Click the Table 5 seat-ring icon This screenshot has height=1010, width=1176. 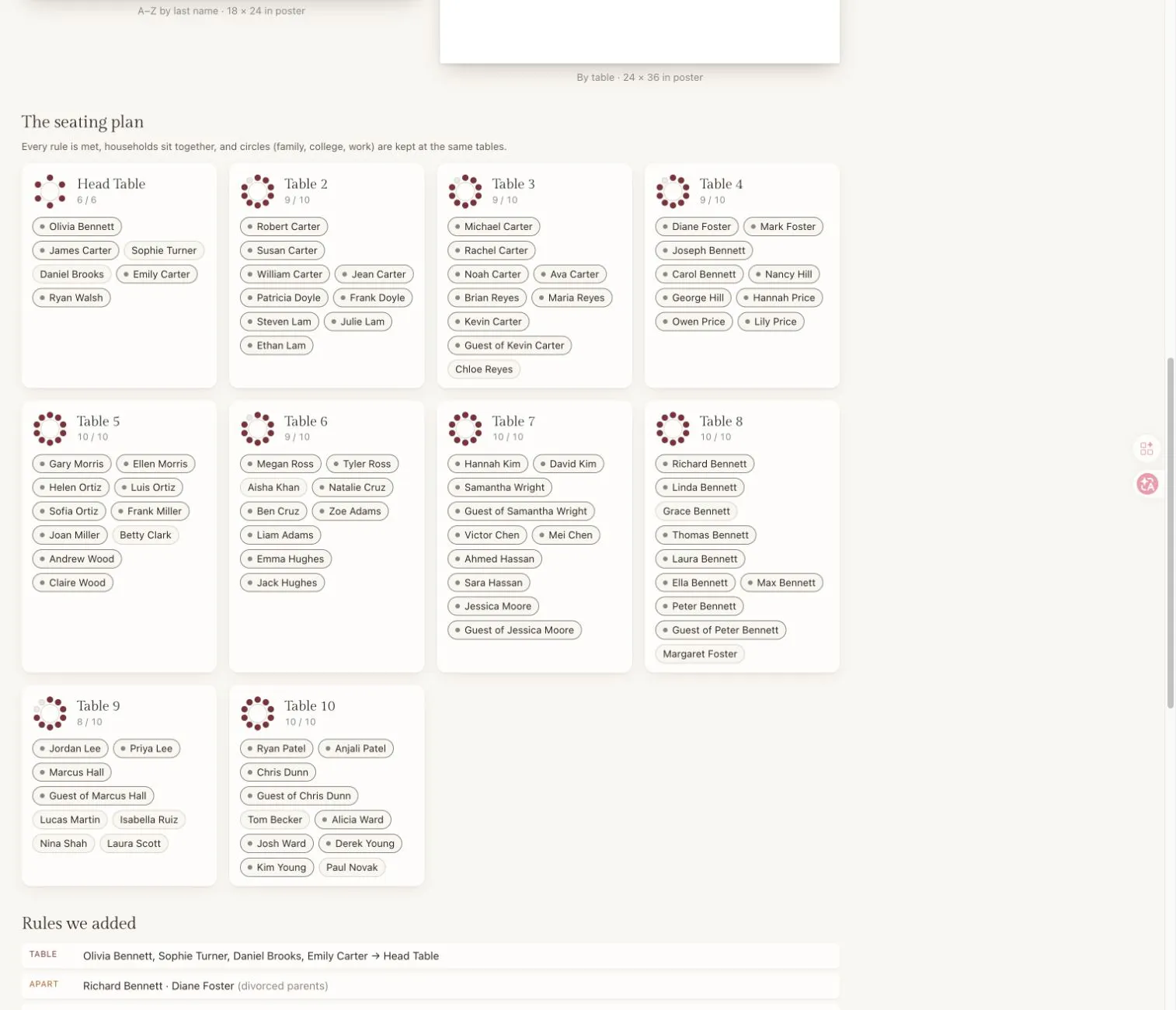tap(50, 428)
